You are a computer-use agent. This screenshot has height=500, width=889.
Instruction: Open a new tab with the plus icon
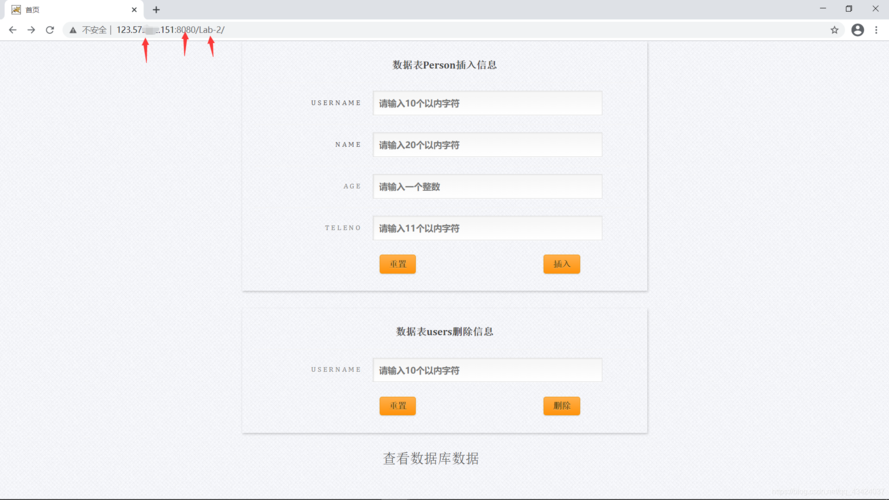coord(156,10)
